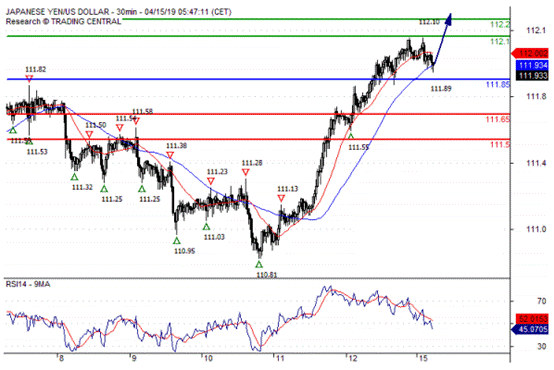554x370 pixels.
Task: Click the blue pivot label 111.85
Action: 498,84
